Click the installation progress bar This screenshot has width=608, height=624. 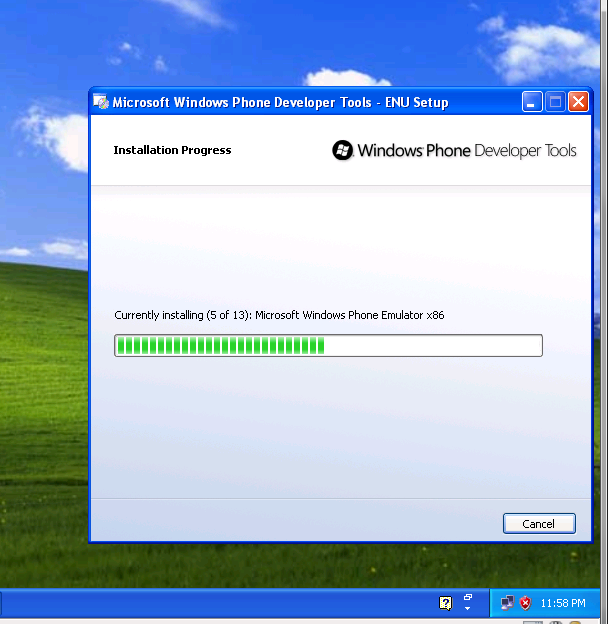328,346
